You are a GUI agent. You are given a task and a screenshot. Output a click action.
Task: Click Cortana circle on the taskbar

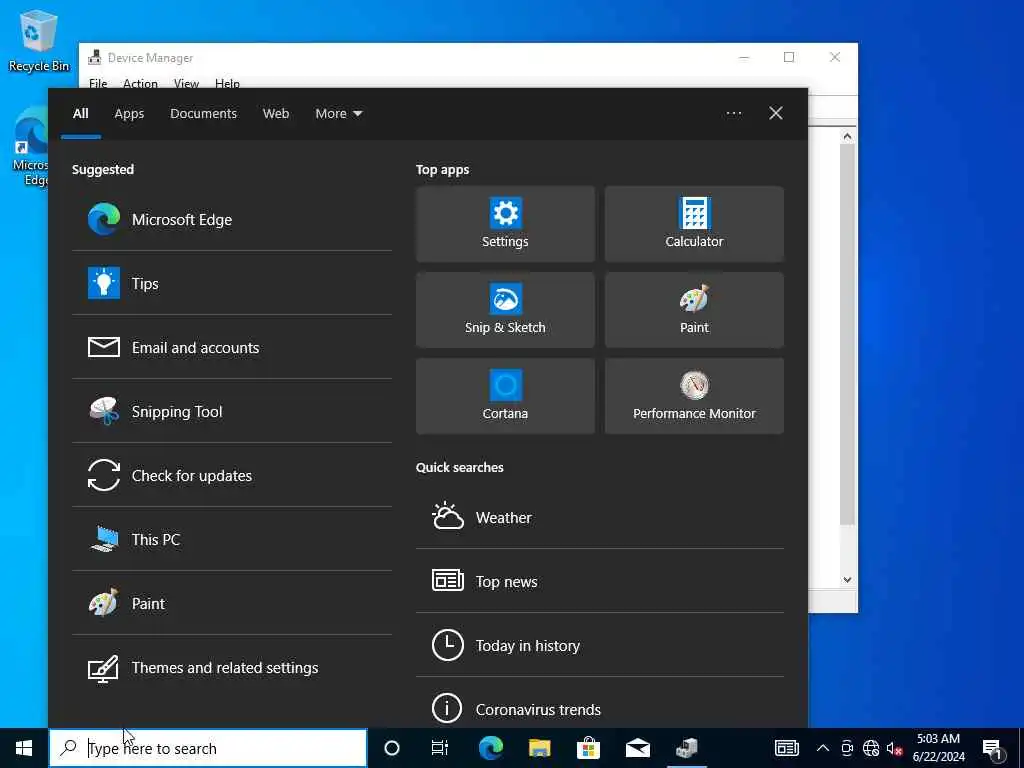(x=392, y=748)
